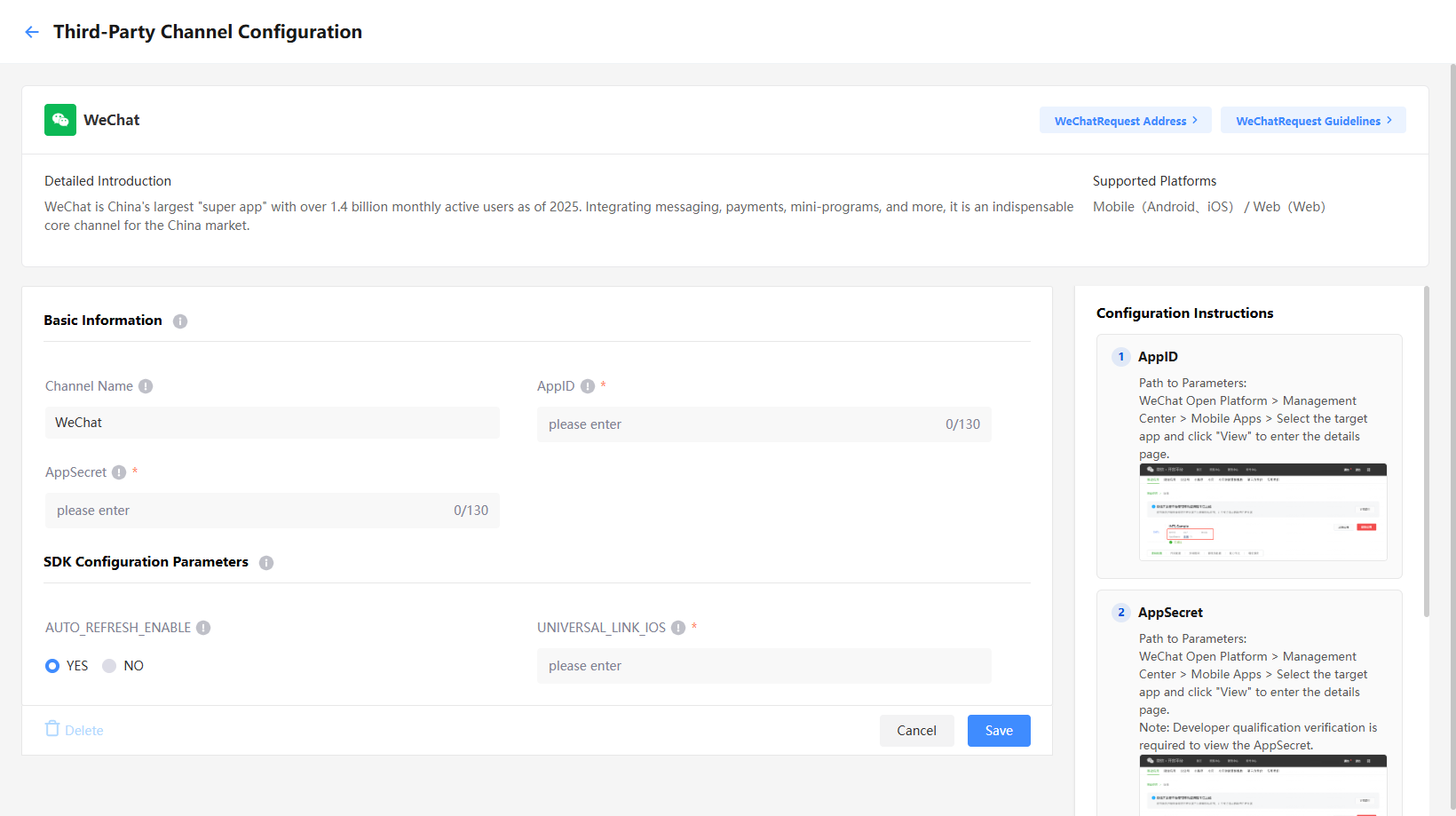1456x816 pixels.
Task: Show info tooltip beside Basic Information
Action: tap(180, 321)
